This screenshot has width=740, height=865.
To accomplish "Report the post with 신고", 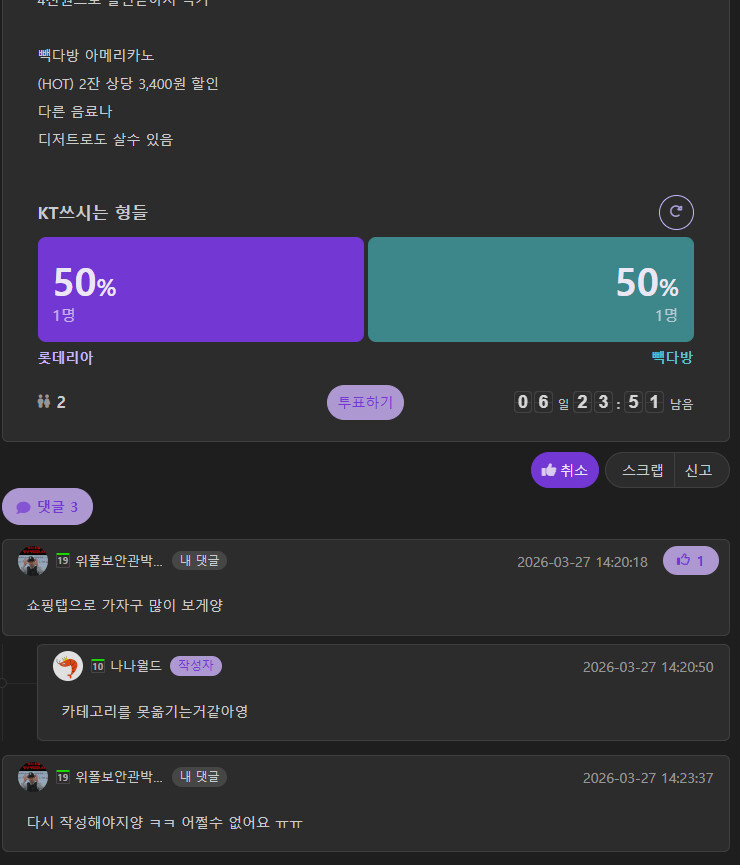I will [x=700, y=470].
